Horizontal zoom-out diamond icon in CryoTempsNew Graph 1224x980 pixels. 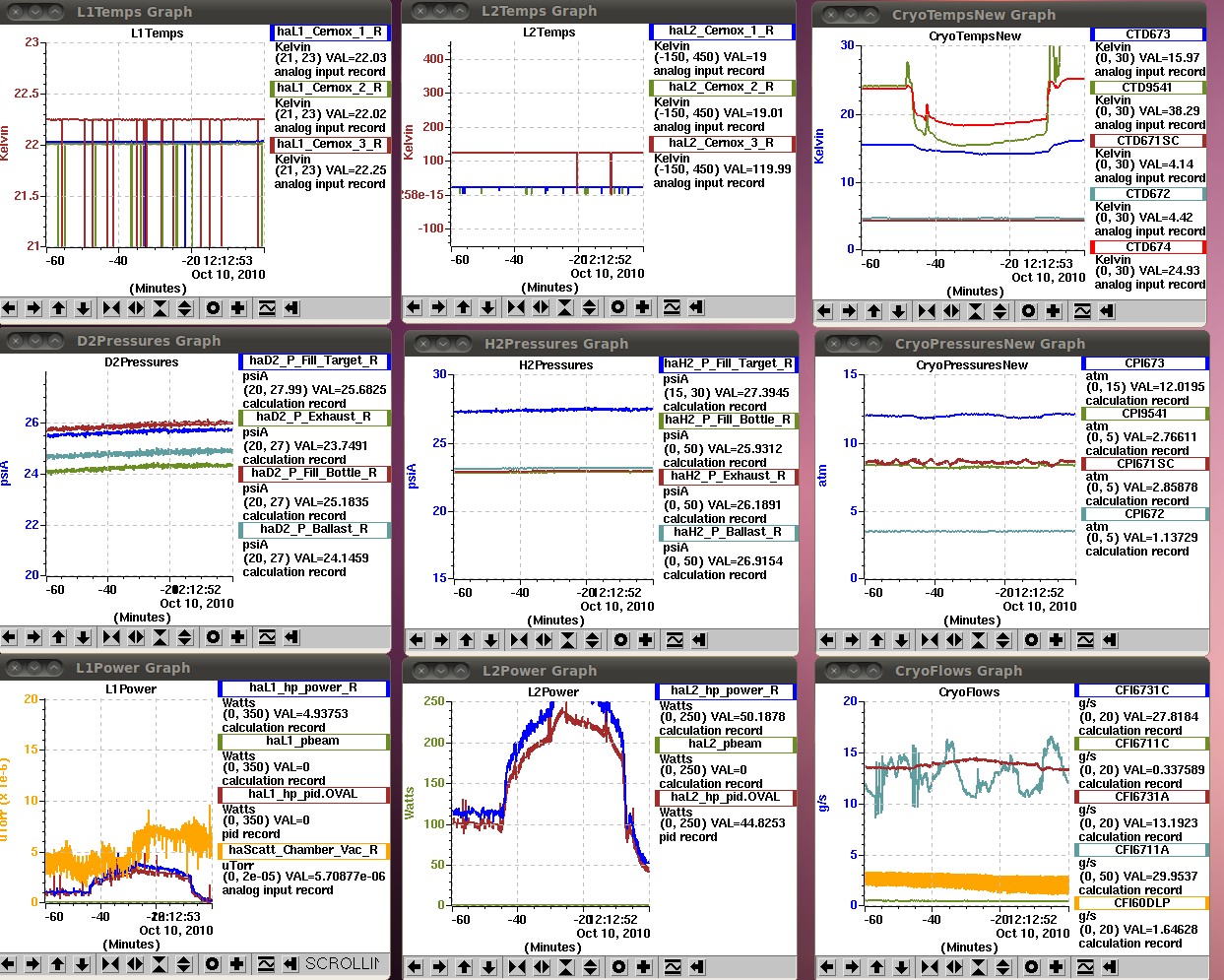950,311
